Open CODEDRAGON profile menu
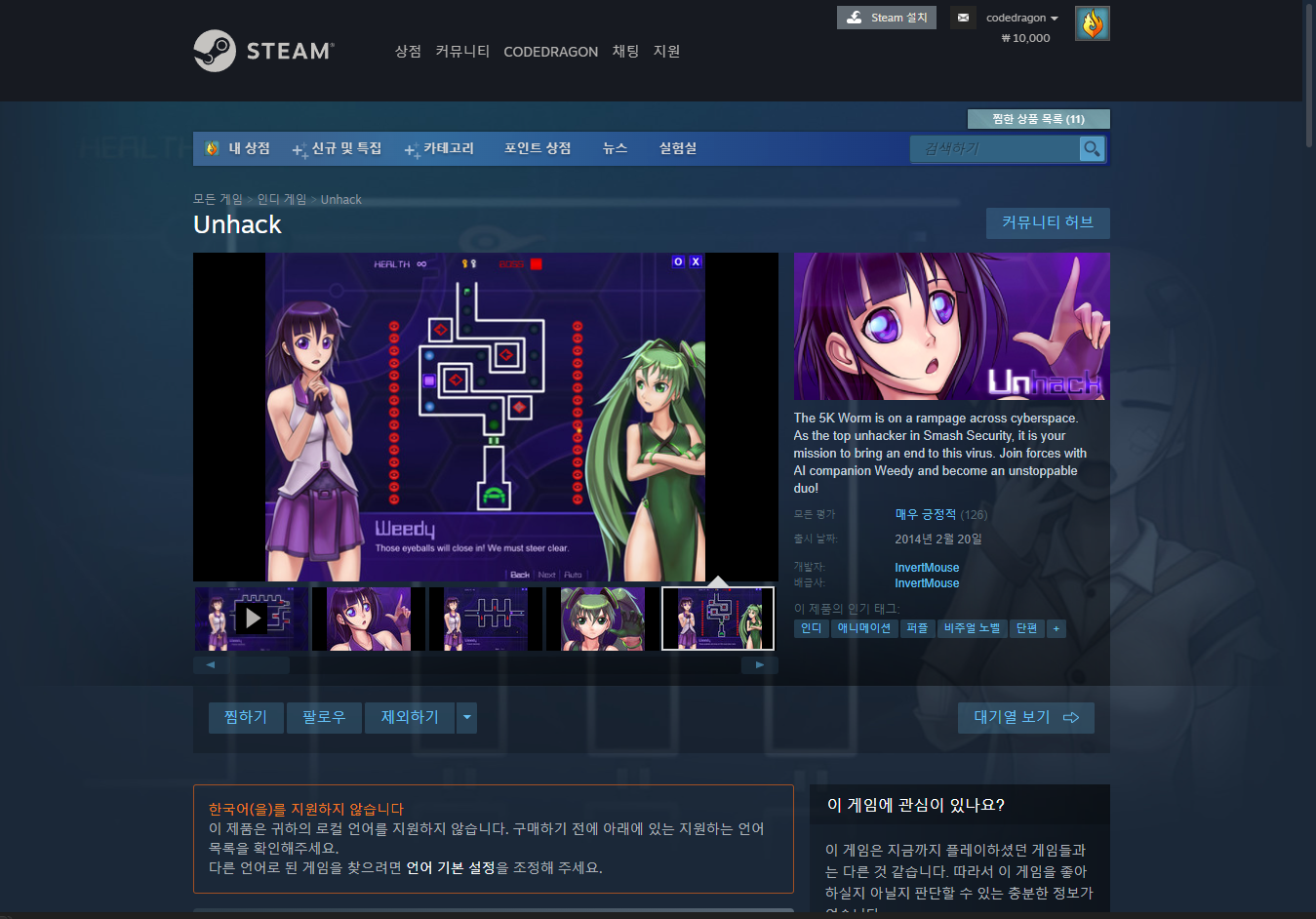Image resolution: width=1316 pixels, height=919 pixels. 550,52
